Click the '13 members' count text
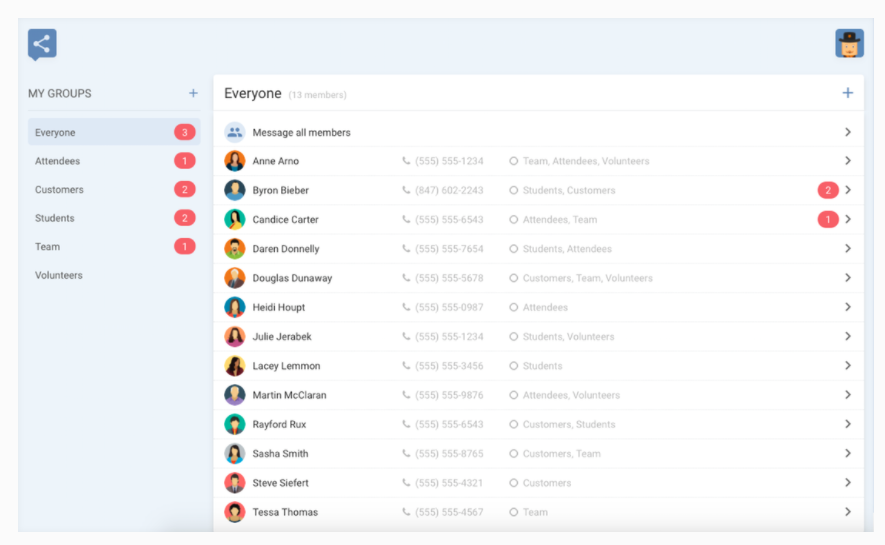 click(x=317, y=95)
